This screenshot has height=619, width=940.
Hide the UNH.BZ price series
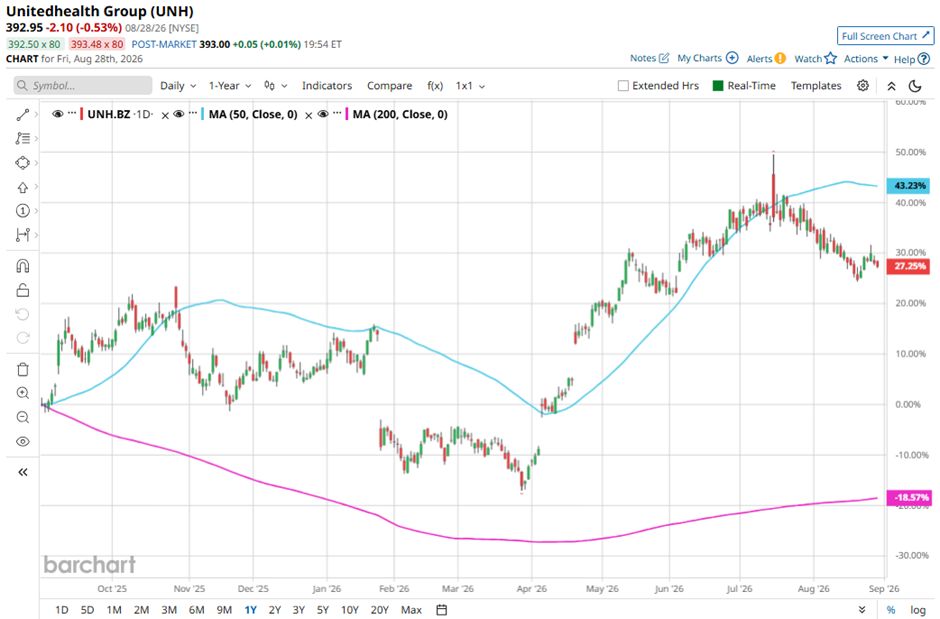58,114
